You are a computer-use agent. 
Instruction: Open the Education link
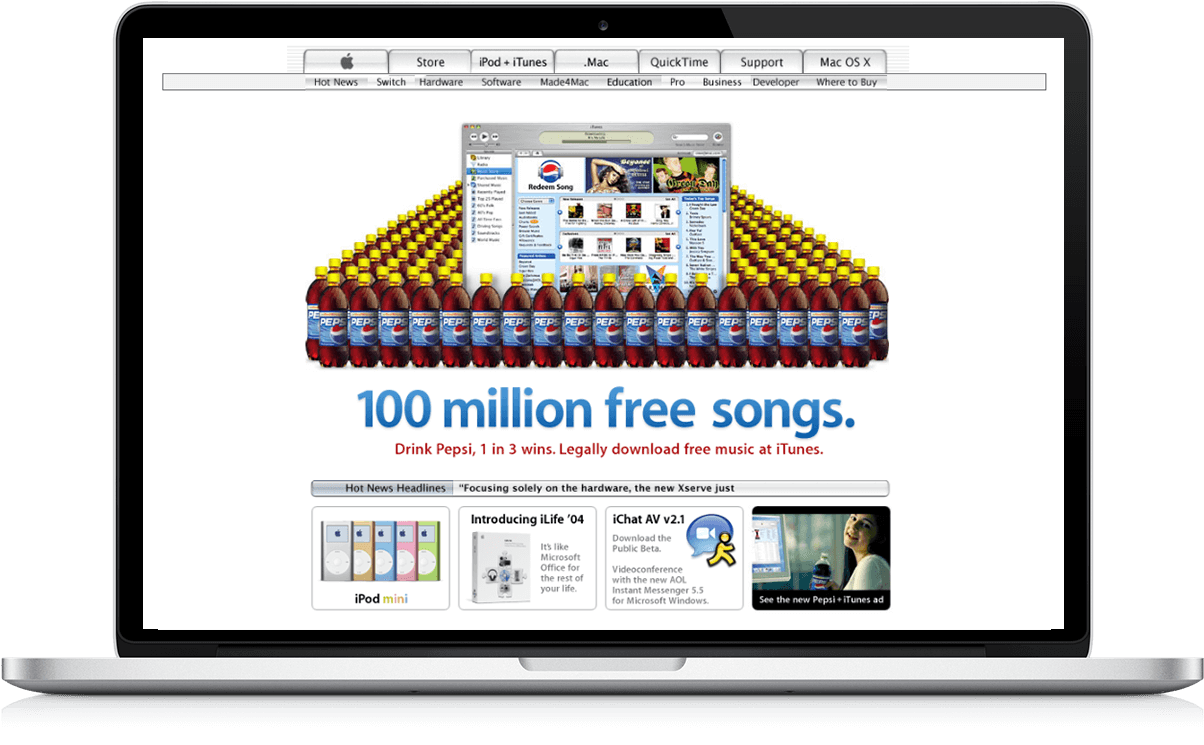point(629,82)
